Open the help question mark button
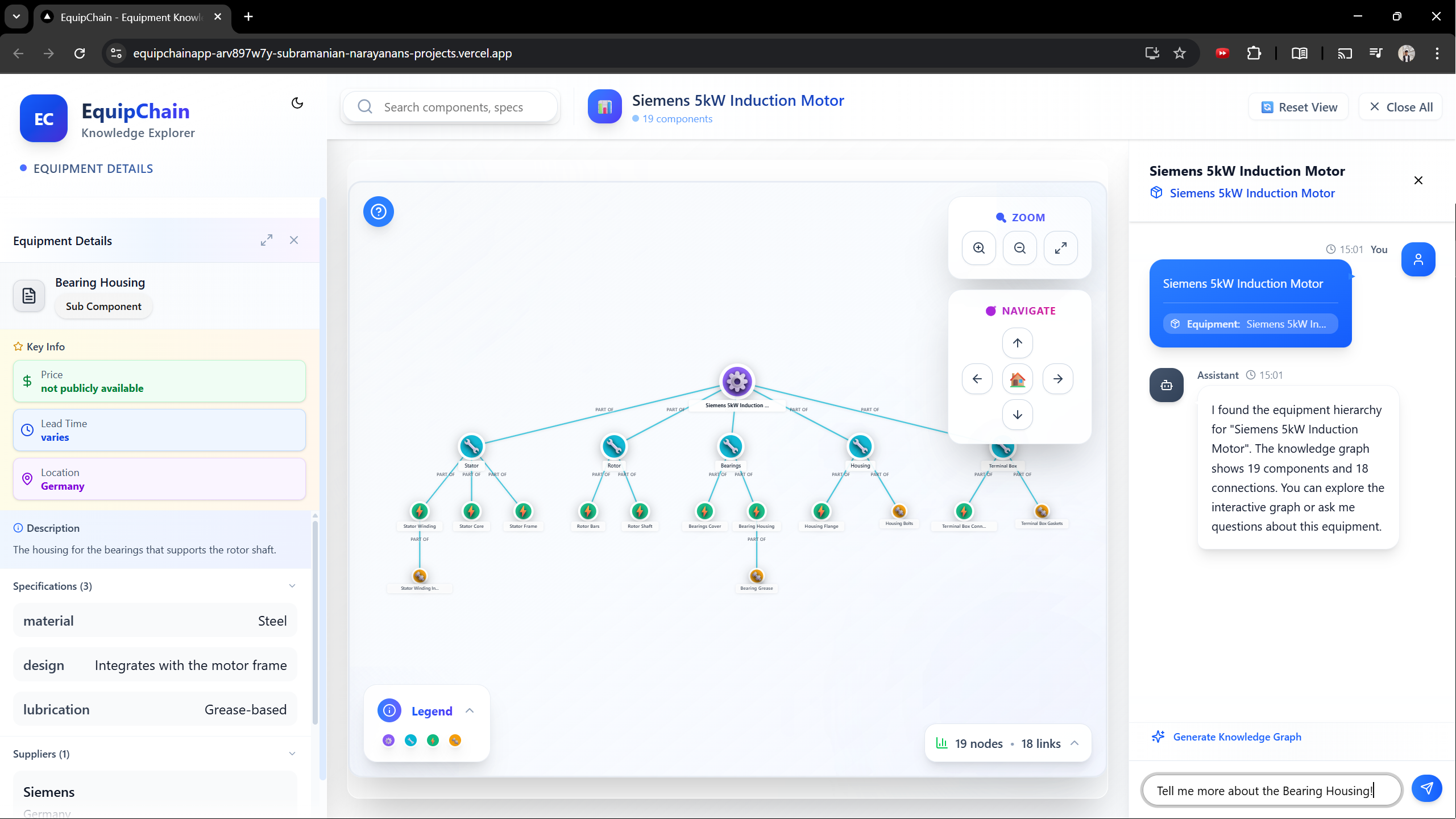The width and height of the screenshot is (1456, 819). pyautogui.click(x=379, y=212)
